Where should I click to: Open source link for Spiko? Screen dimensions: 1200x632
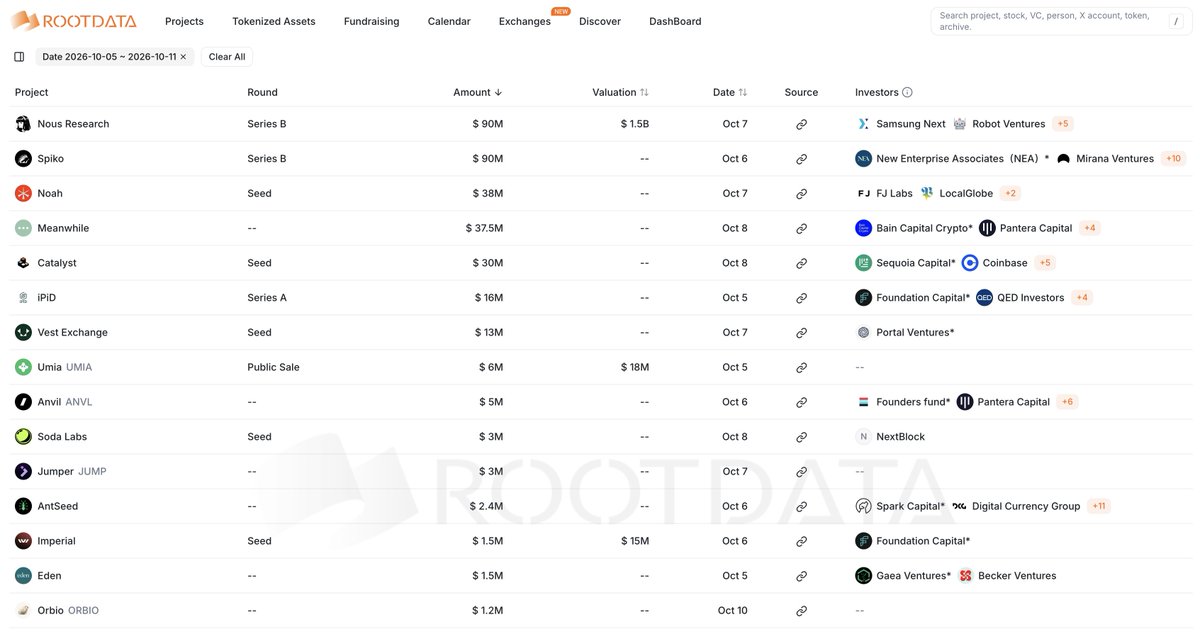click(801, 159)
